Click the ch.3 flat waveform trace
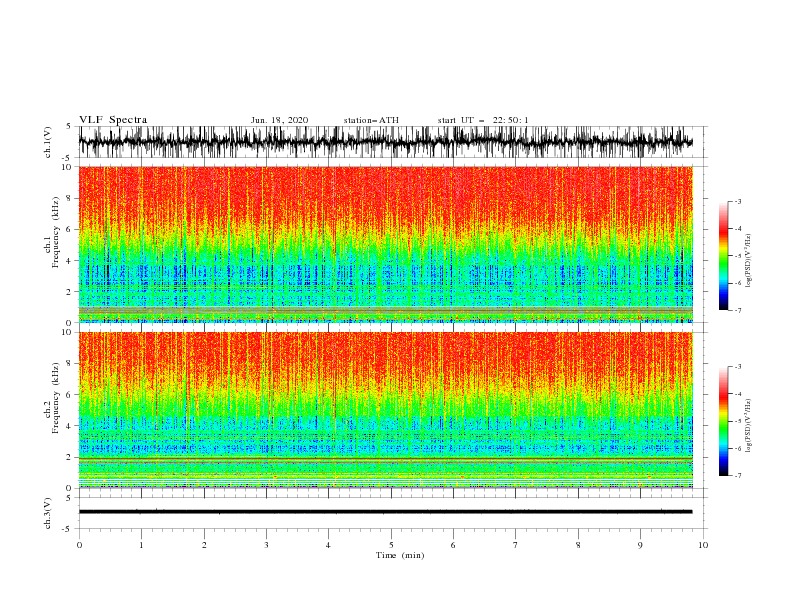 pyautogui.click(x=385, y=512)
